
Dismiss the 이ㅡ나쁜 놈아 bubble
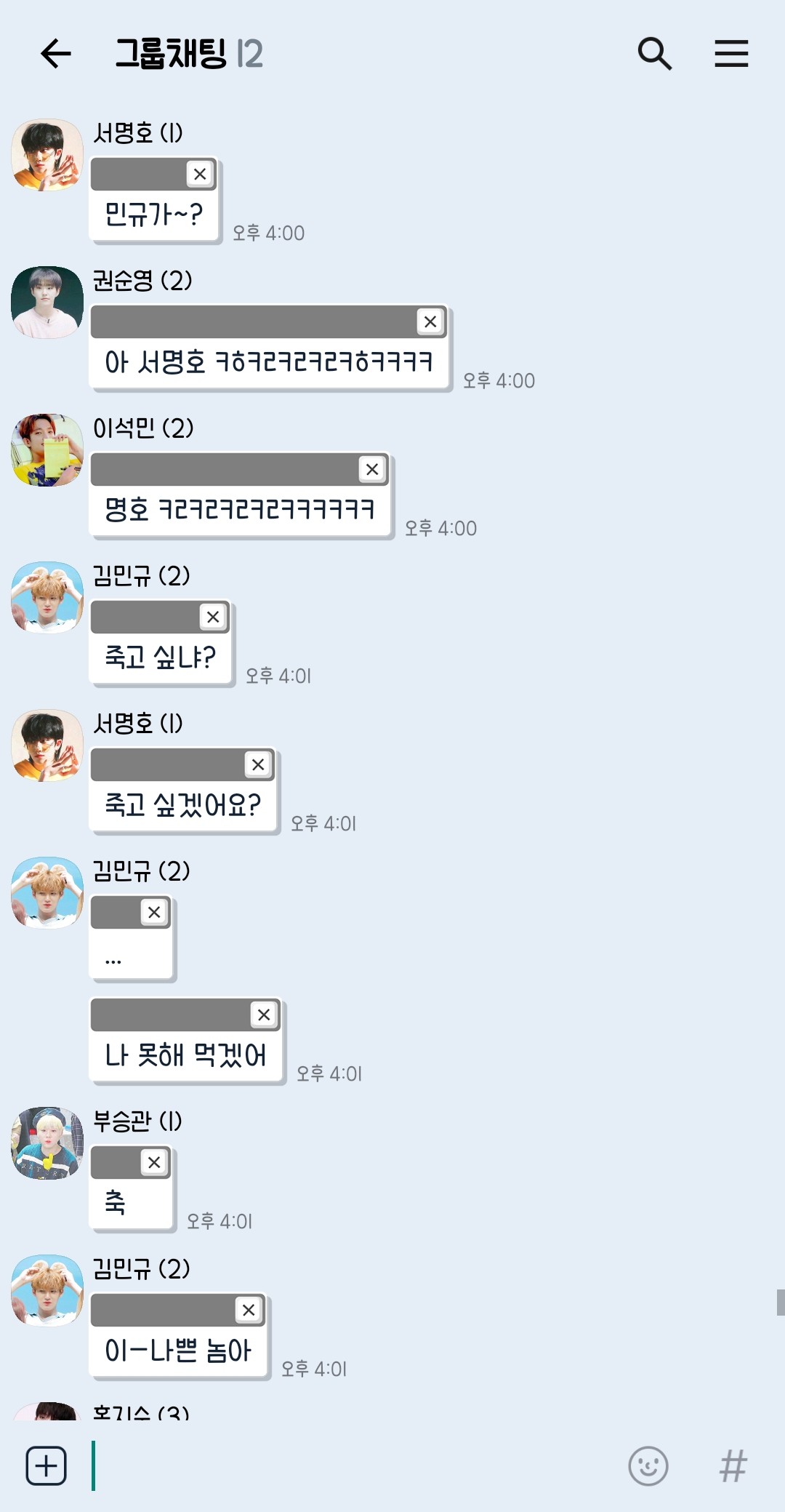click(249, 1310)
